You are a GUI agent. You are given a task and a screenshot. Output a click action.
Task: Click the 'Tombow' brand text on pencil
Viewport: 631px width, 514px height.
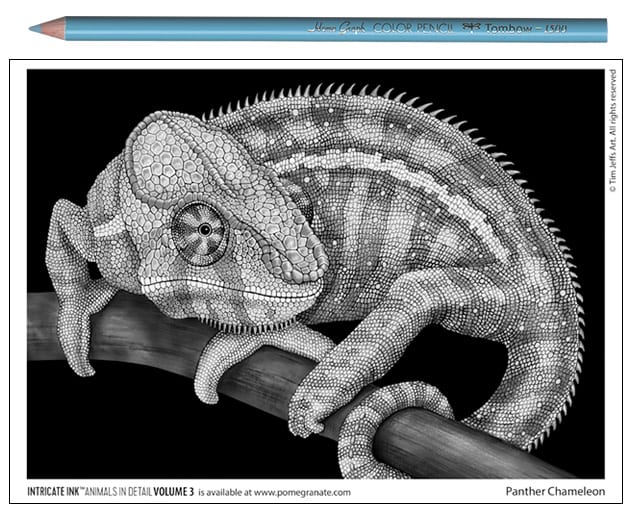pyautogui.click(x=508, y=29)
